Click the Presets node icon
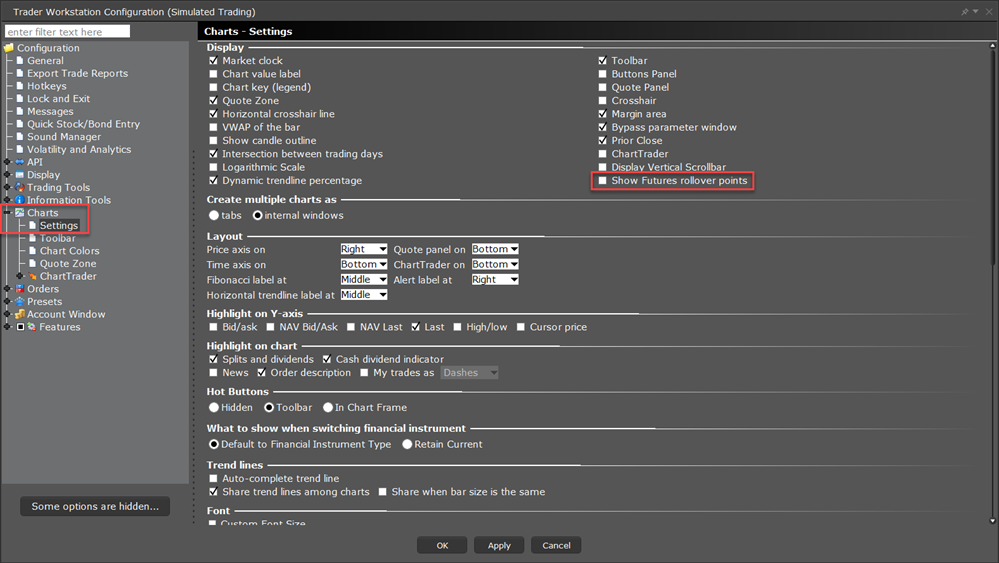Image resolution: width=999 pixels, height=563 pixels. coord(20,301)
